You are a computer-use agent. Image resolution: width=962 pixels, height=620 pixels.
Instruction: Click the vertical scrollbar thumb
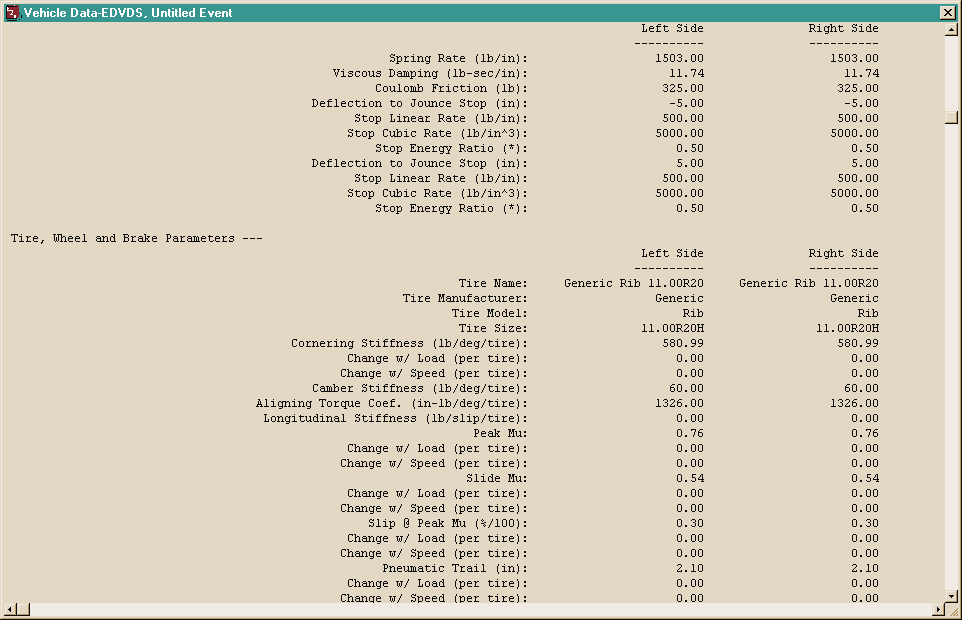[951, 117]
